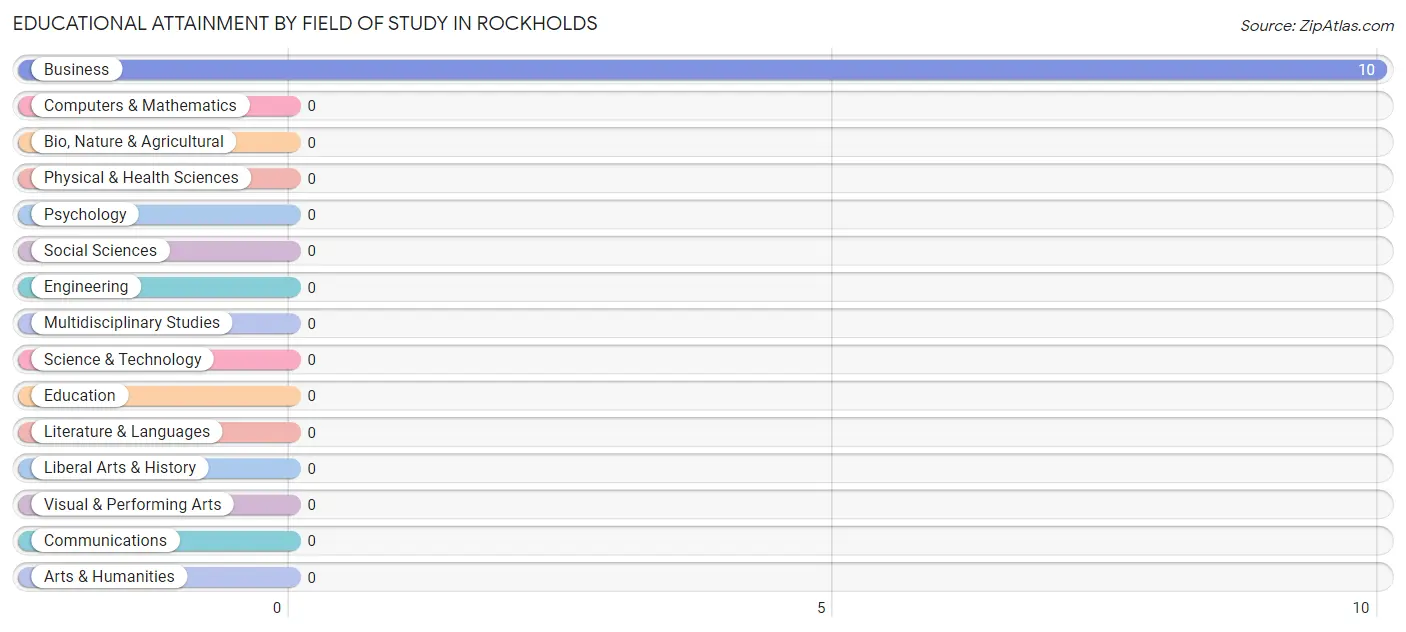1406x632 pixels.
Task: Click the Source: ZipAtlas.com credit
Action: click(1317, 26)
